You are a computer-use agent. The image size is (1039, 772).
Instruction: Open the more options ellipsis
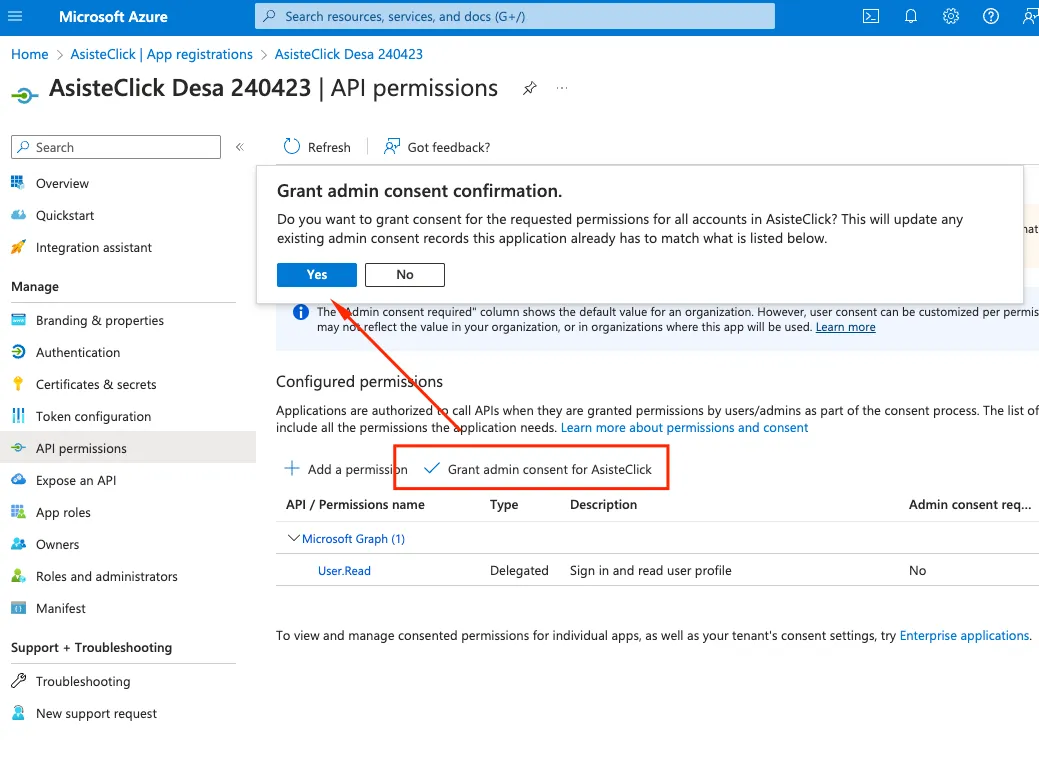[x=562, y=88]
